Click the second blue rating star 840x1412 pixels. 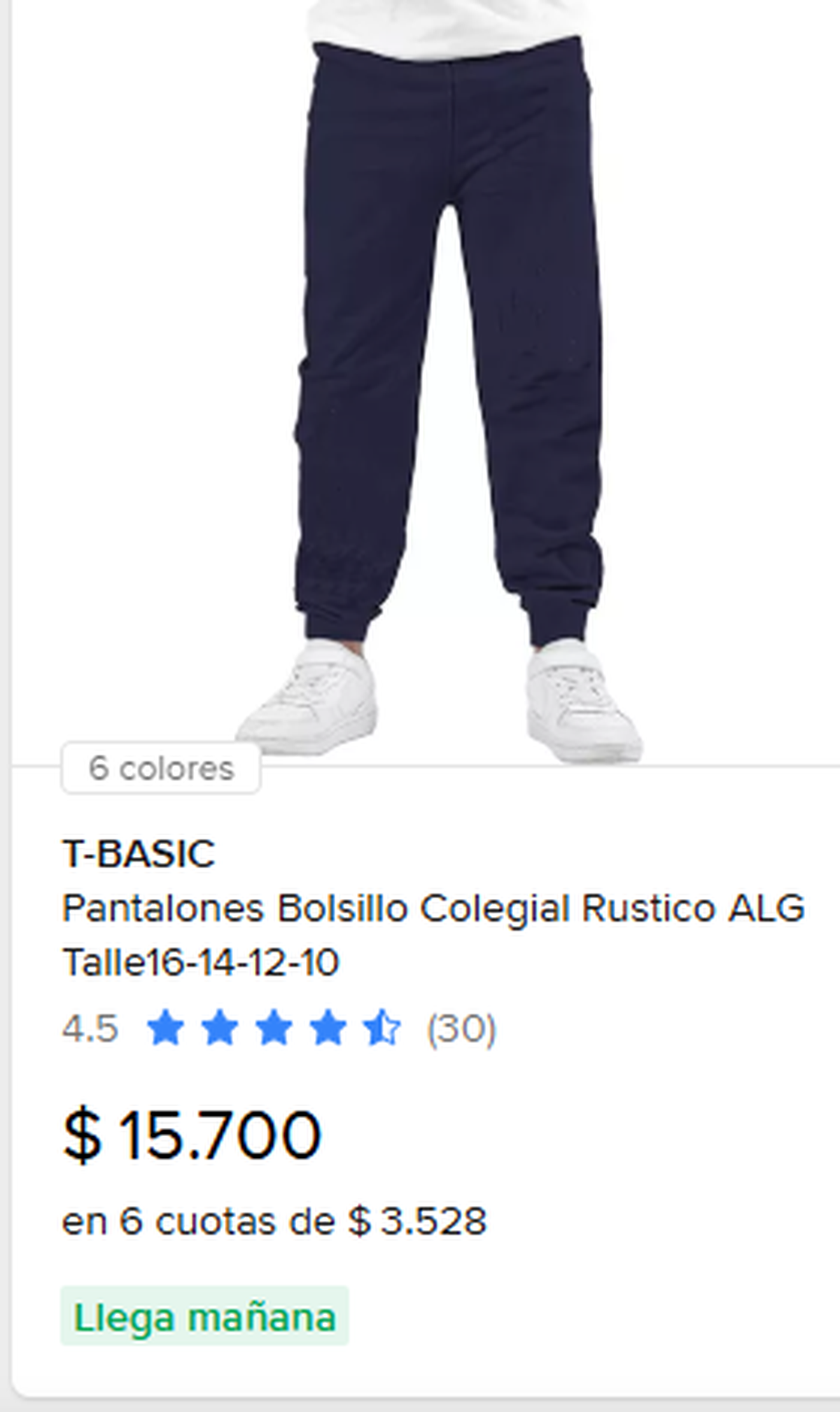click(x=220, y=1028)
